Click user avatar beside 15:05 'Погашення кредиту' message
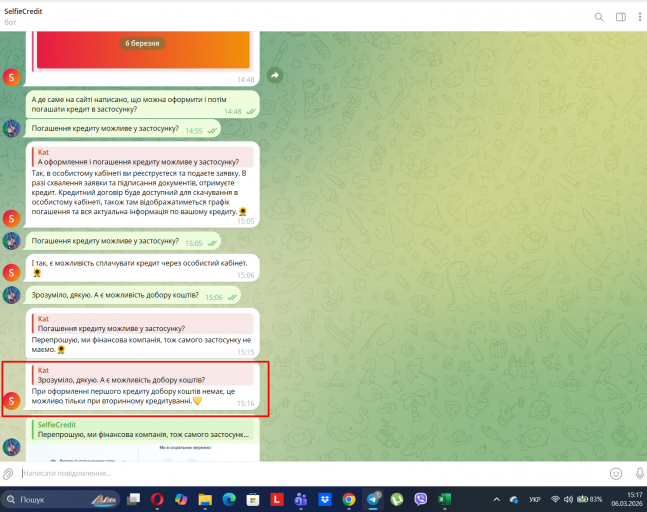The width and height of the screenshot is (647, 512). tap(12, 241)
